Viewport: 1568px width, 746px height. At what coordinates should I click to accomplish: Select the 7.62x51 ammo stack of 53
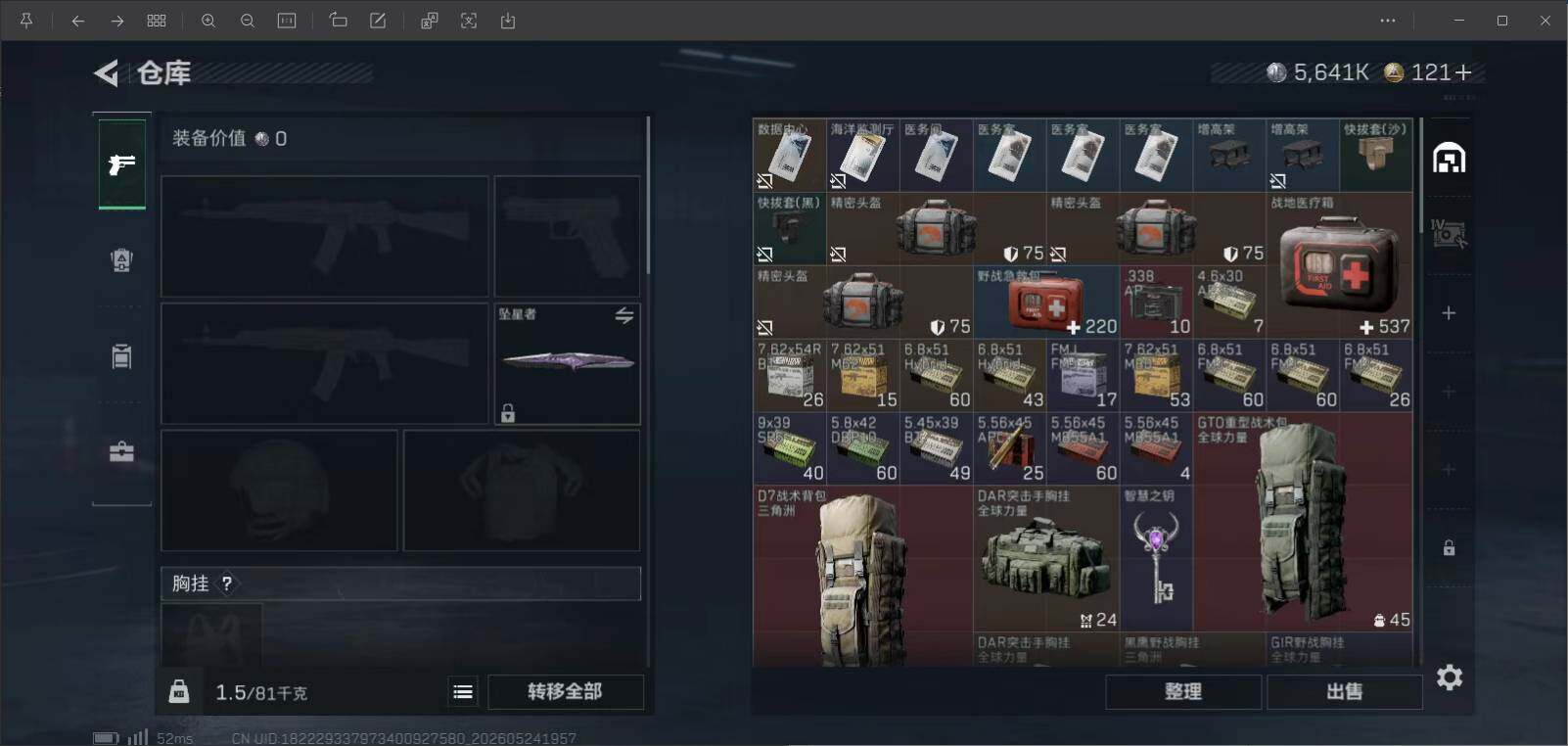[1156, 375]
